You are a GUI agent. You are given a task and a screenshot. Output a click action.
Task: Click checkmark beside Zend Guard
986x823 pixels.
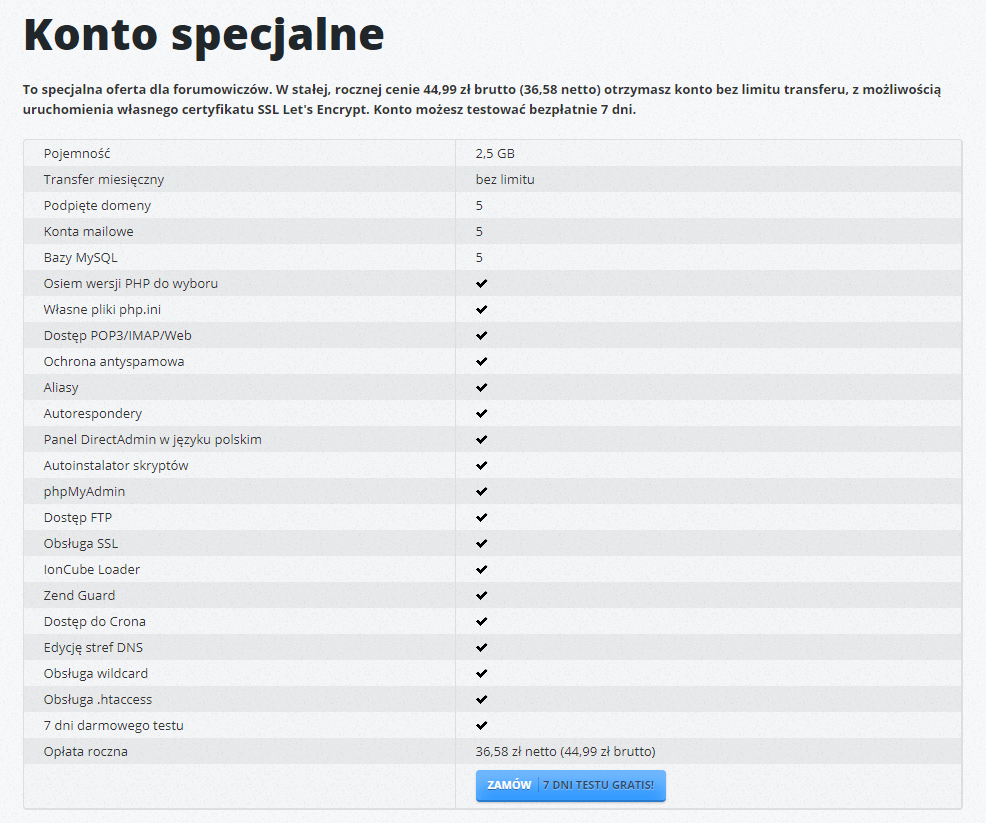point(481,595)
